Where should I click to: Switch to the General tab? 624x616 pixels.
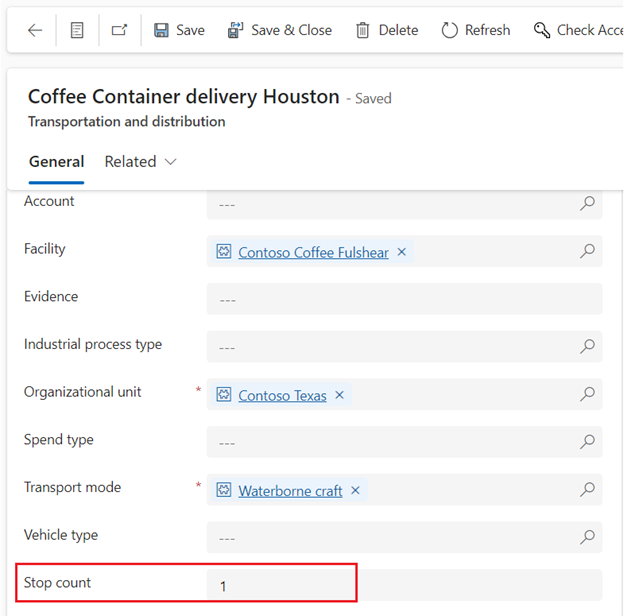pyautogui.click(x=57, y=162)
